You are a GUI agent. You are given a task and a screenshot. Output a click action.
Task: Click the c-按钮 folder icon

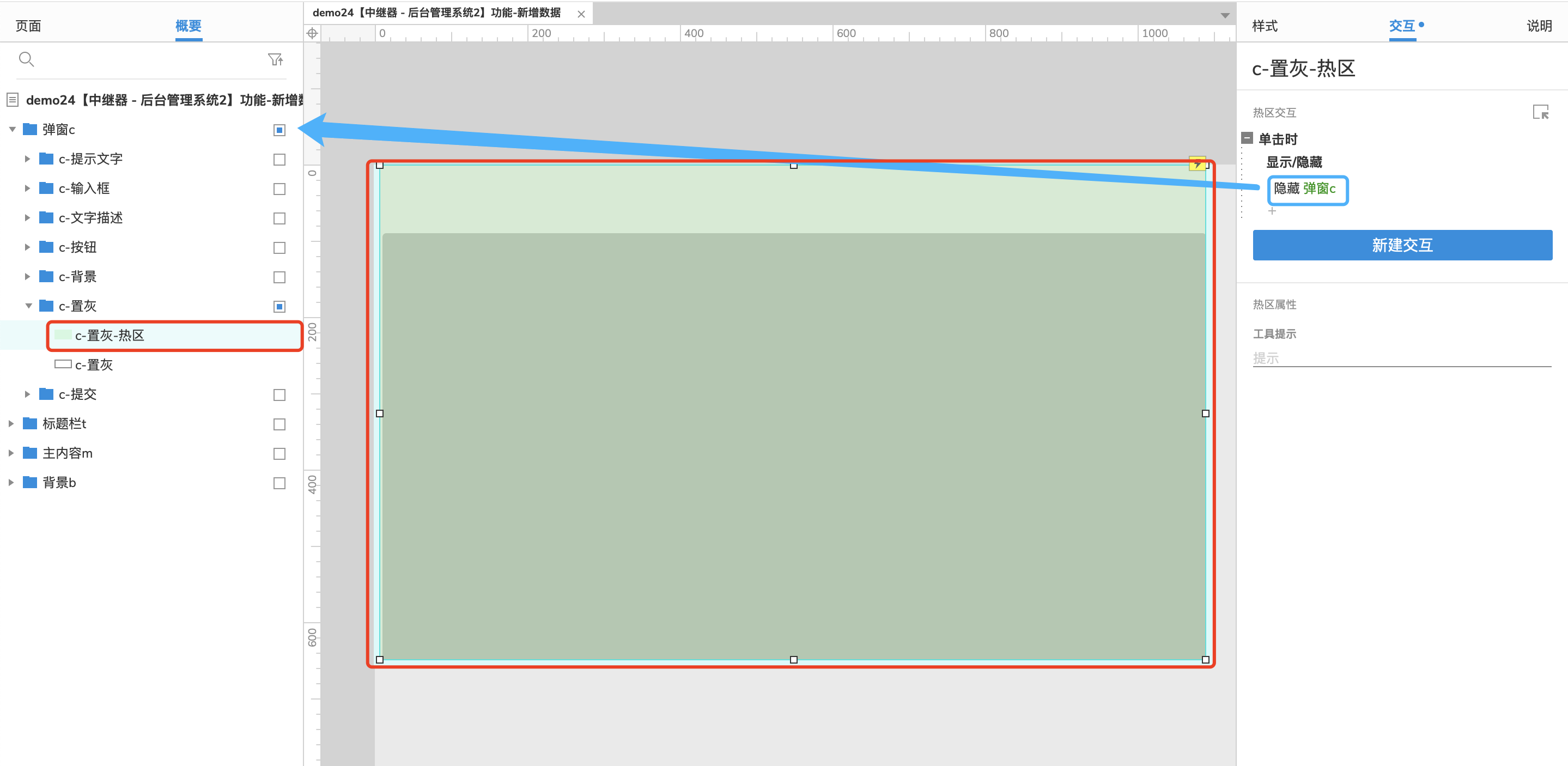[46, 247]
